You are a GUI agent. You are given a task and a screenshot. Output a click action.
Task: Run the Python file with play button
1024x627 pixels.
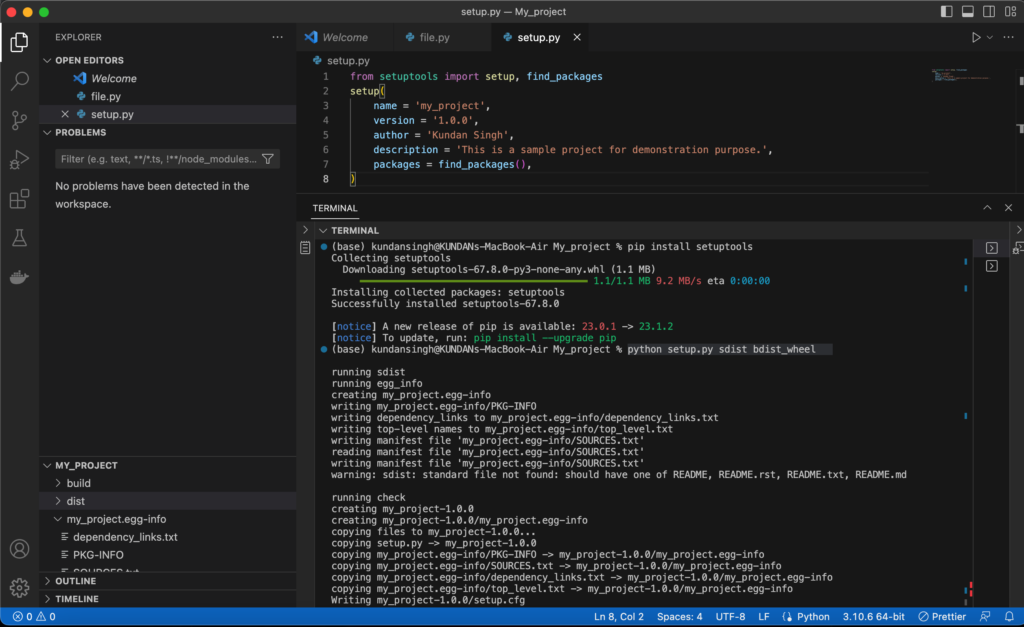pyautogui.click(x=976, y=37)
